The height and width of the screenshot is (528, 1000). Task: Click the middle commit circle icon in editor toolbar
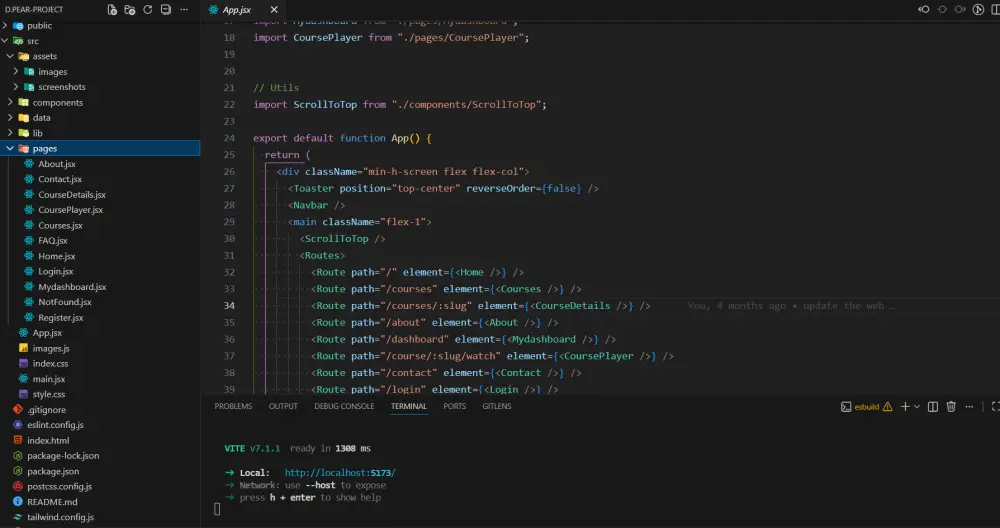[x=942, y=10]
